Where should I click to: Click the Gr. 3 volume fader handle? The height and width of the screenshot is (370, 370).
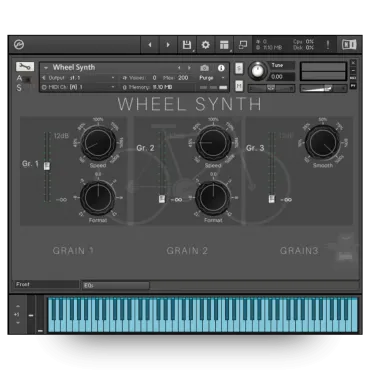272,199
